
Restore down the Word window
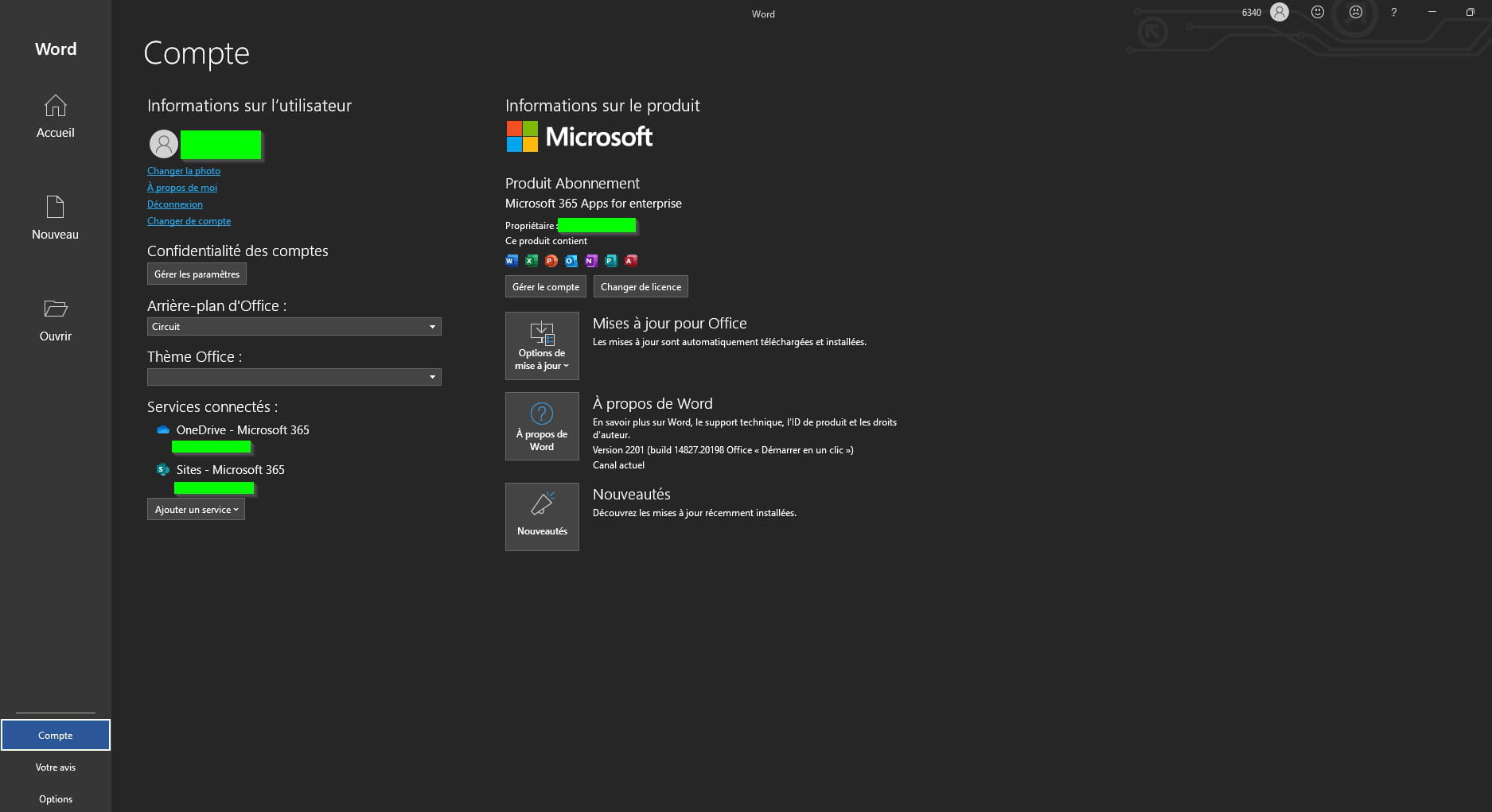click(1470, 12)
